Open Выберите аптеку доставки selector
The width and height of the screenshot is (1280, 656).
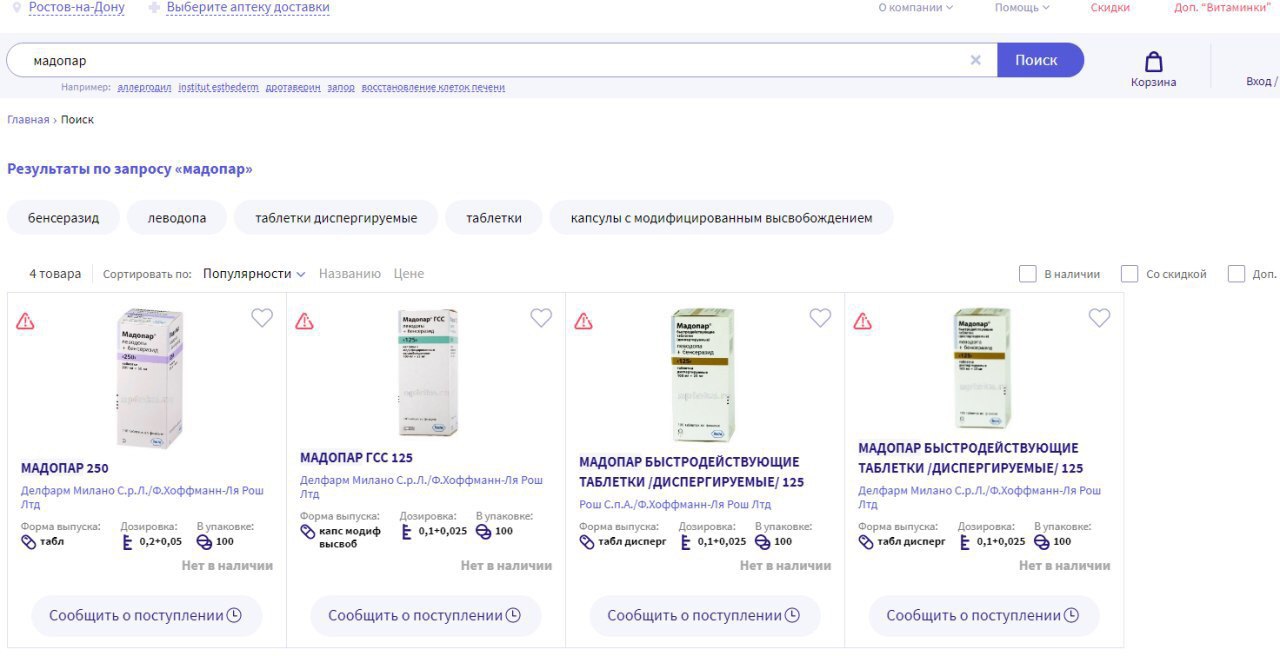pos(248,7)
